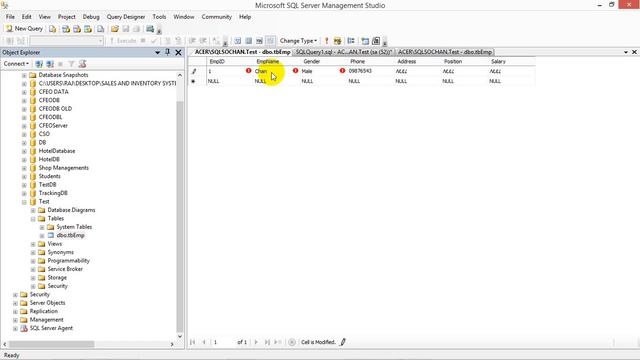Go to last record navigation button
The height and width of the screenshot is (360, 640).
click(x=267, y=342)
